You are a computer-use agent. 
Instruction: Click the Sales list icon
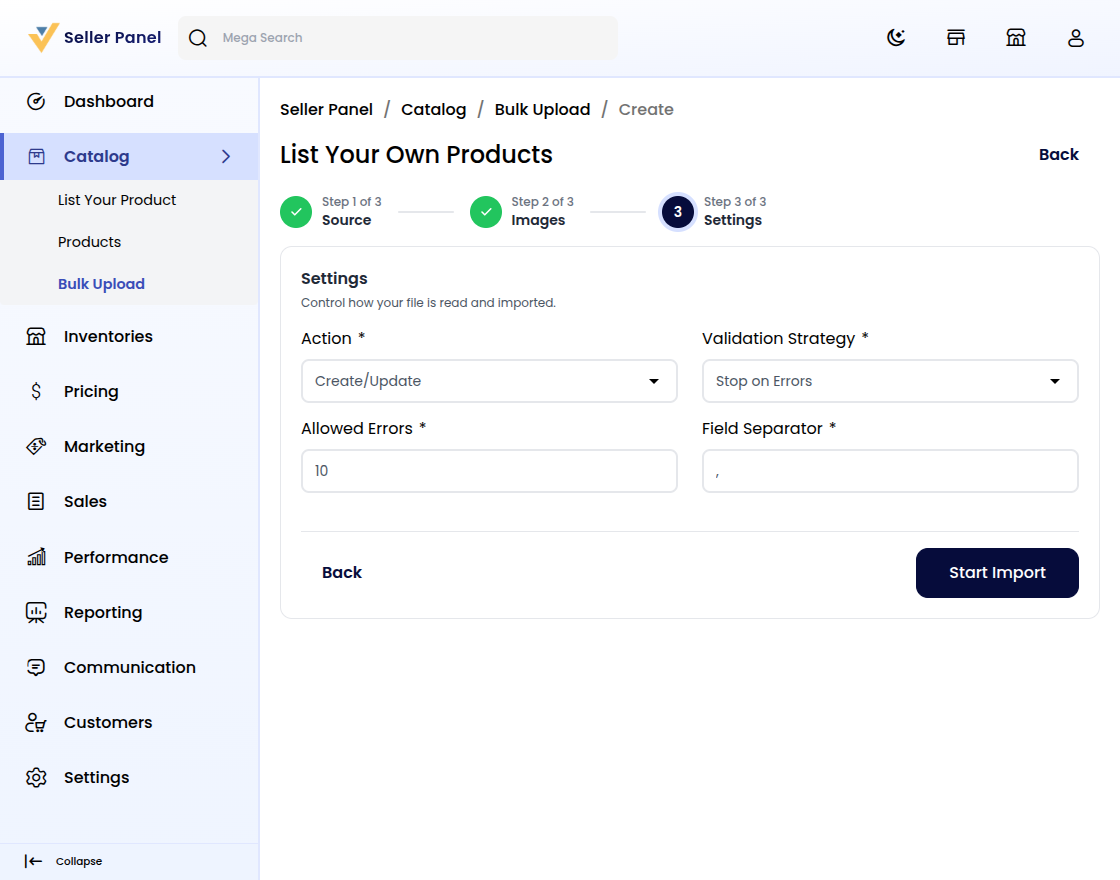[36, 501]
